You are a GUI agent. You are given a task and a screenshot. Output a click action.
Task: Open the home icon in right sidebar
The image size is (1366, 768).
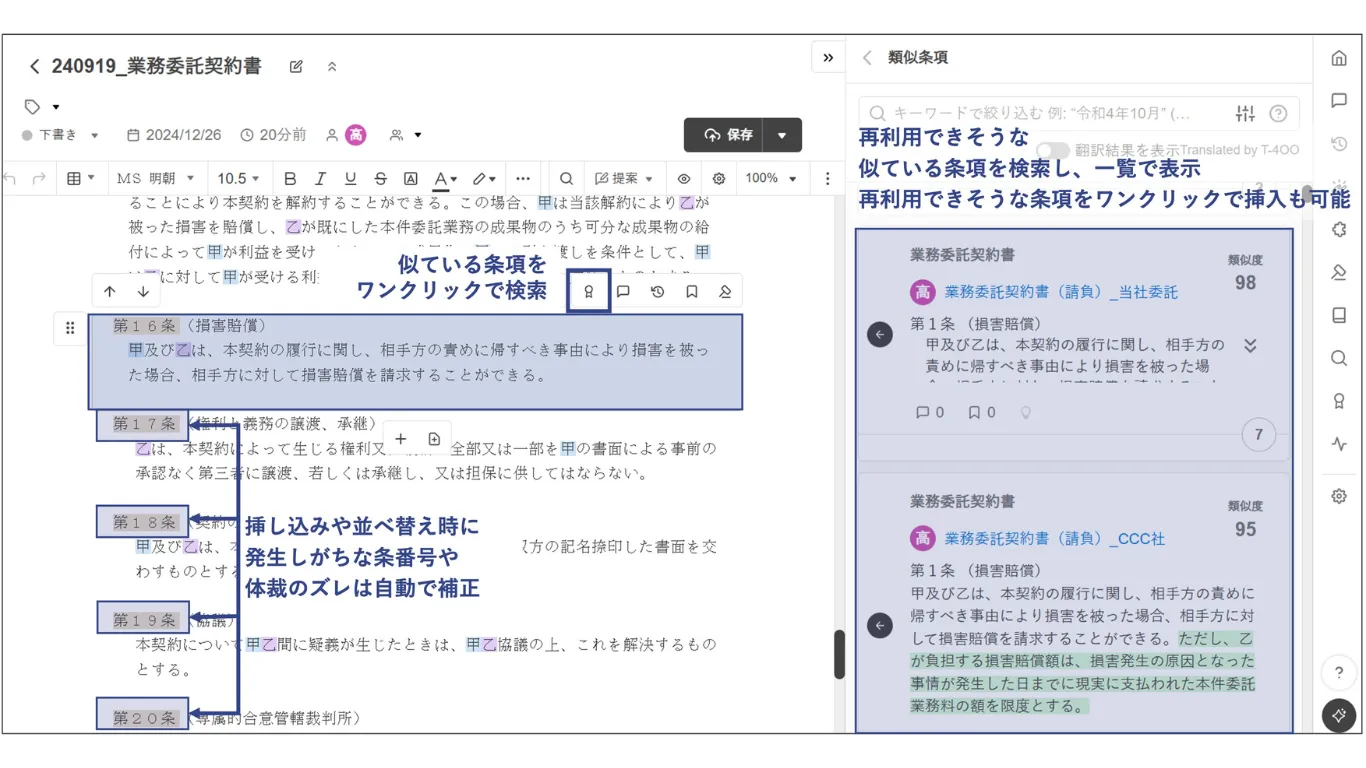[1339, 58]
